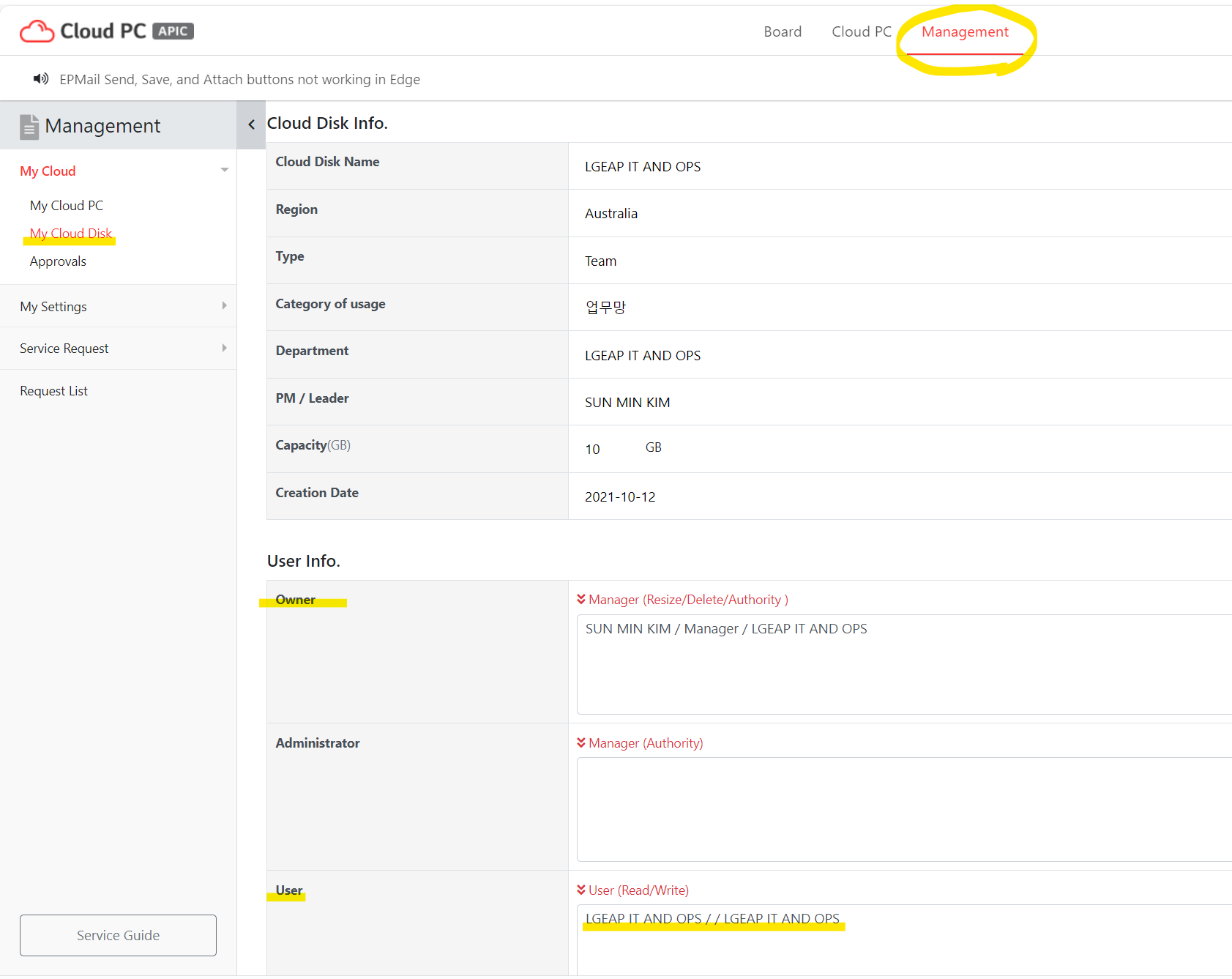Click the APIC badge next to the logo
This screenshot has width=1232, height=979.
click(173, 31)
